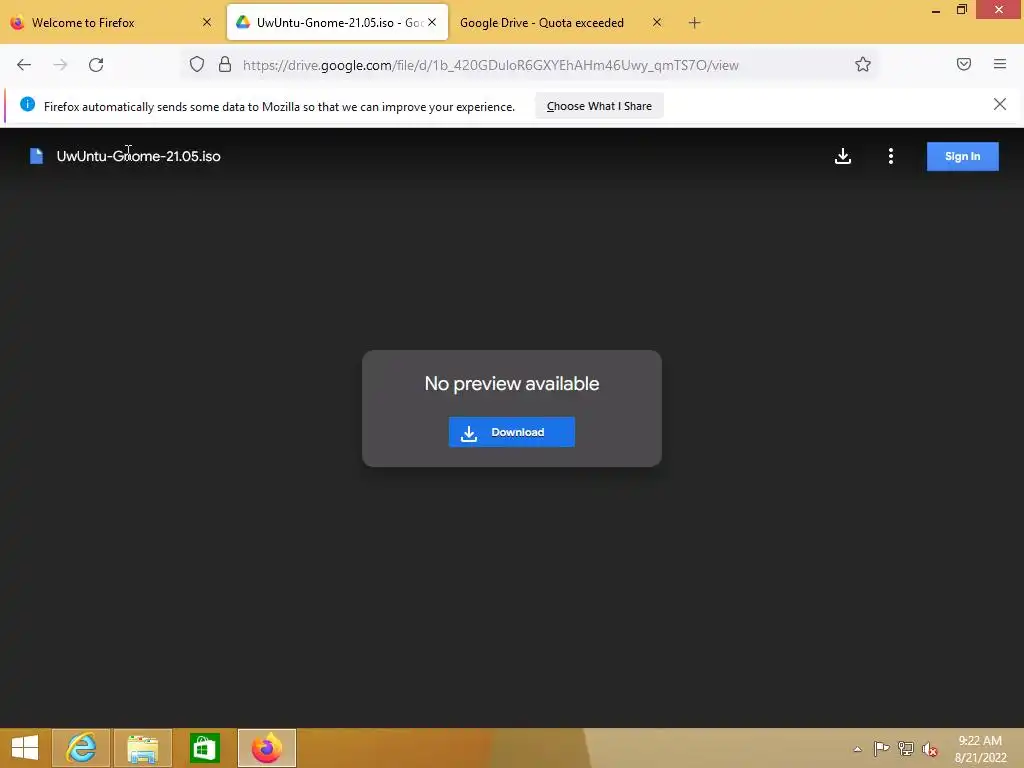Image resolution: width=1024 pixels, height=768 pixels.
Task: Save page to Pocket
Action: click(x=963, y=64)
